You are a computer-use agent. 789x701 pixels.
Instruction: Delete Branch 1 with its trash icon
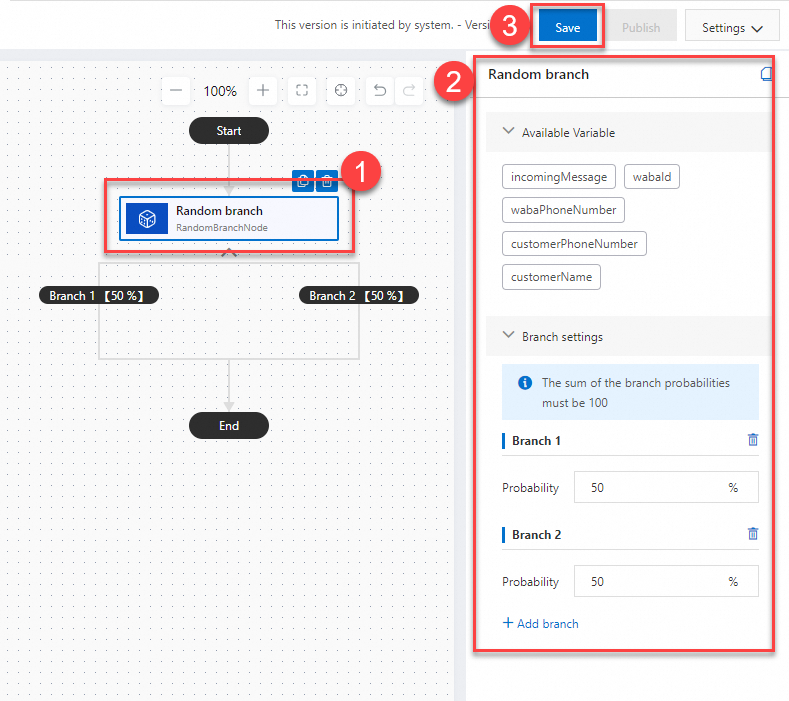[753, 440]
